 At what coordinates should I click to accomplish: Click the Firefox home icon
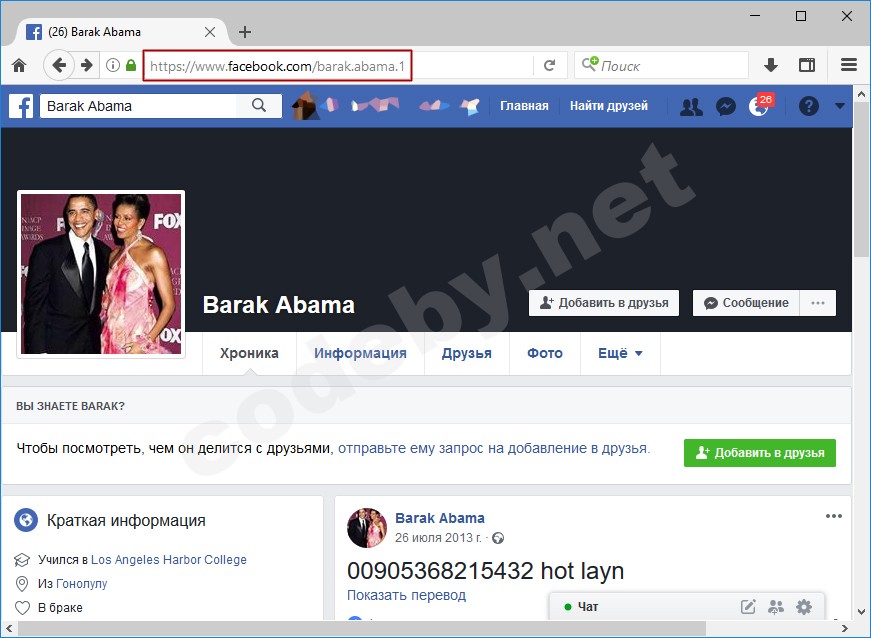19,66
